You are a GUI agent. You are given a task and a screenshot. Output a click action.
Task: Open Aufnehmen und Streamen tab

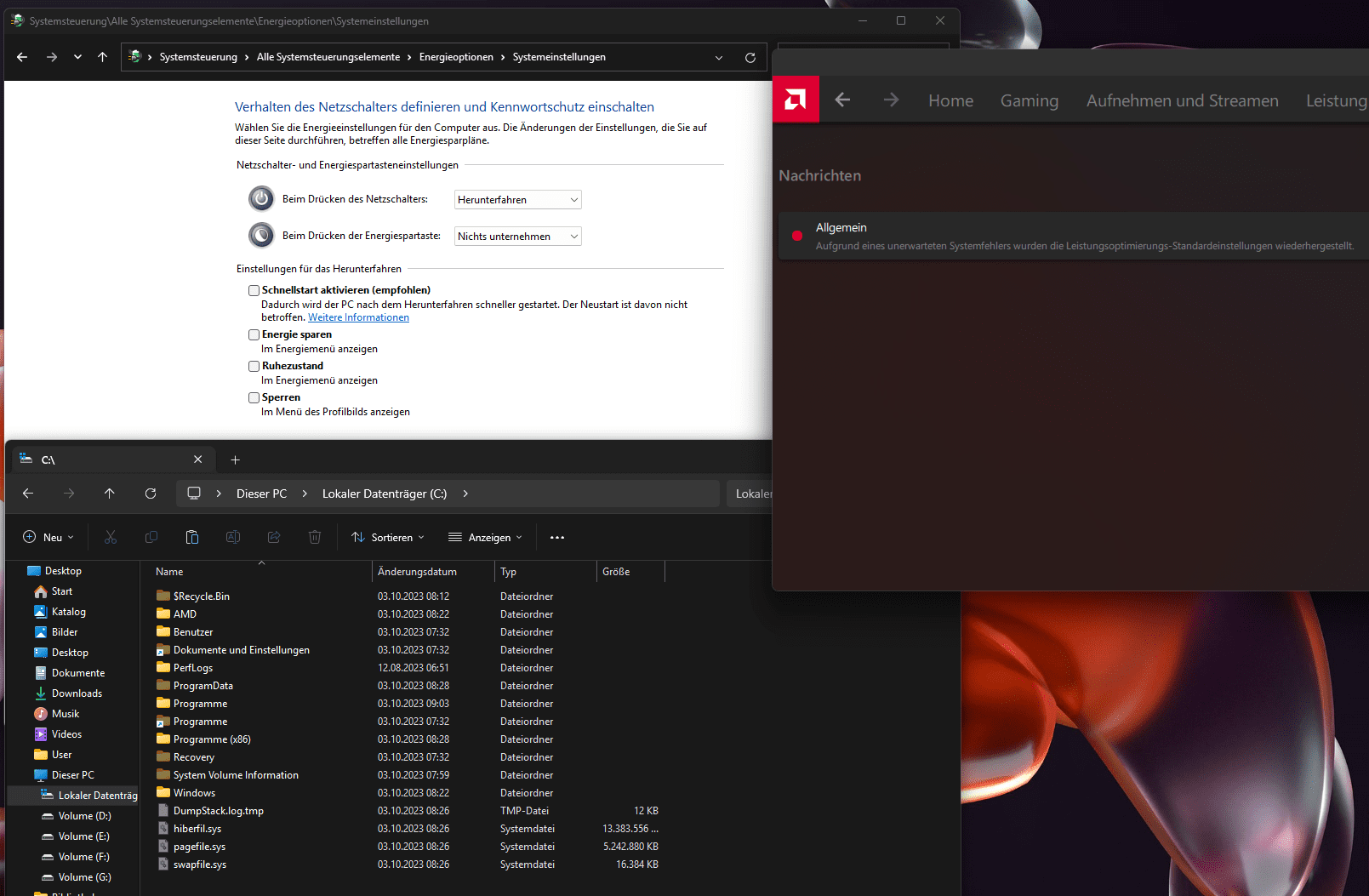click(x=1183, y=100)
